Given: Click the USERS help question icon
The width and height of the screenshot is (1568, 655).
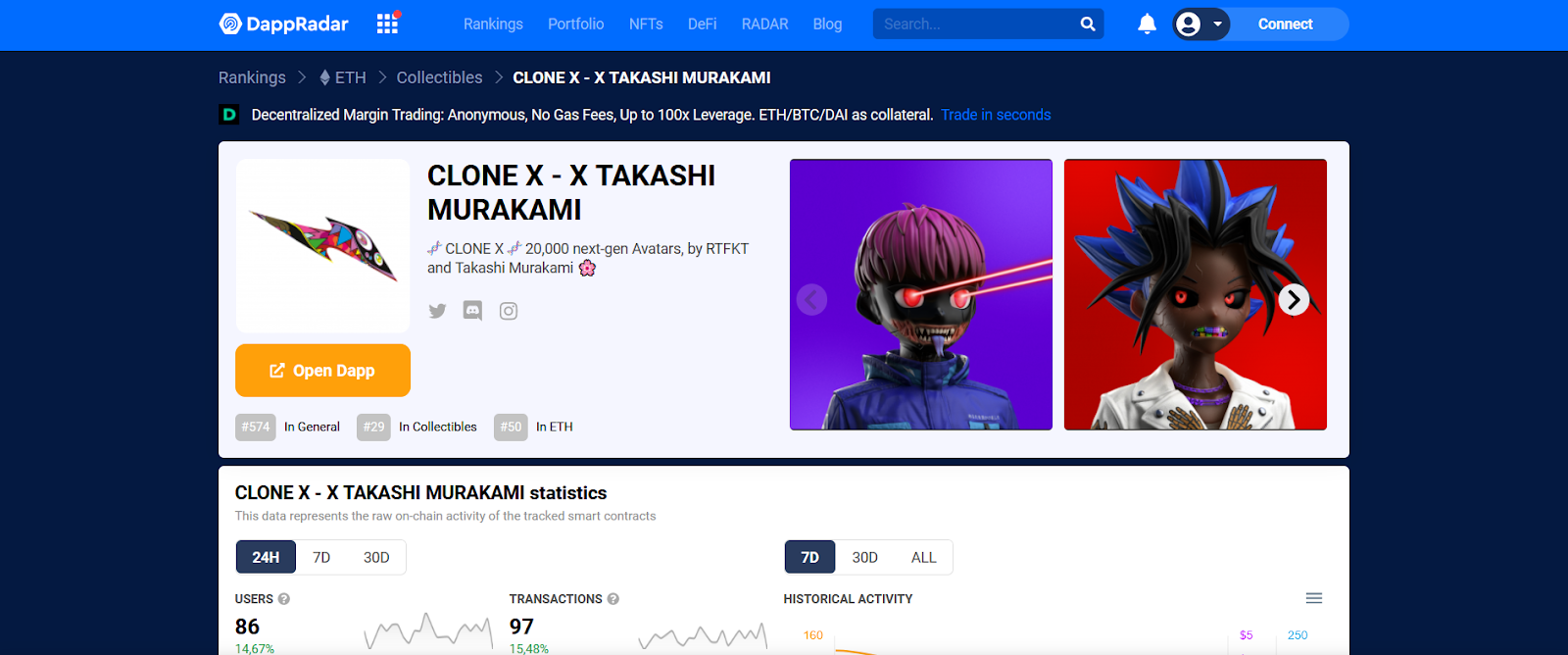Looking at the screenshot, I should click(284, 599).
